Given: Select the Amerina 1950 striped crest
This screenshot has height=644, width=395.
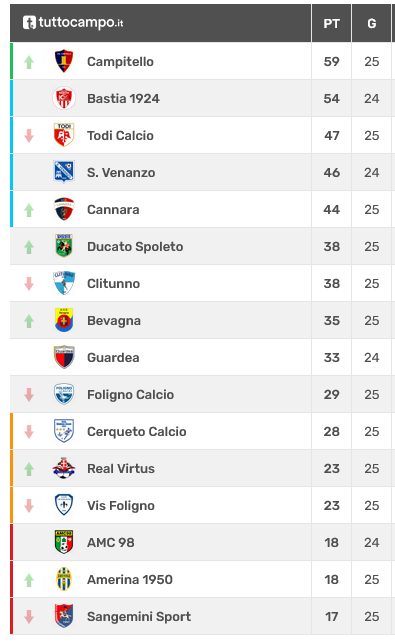Looking at the screenshot, I should click(x=64, y=579).
